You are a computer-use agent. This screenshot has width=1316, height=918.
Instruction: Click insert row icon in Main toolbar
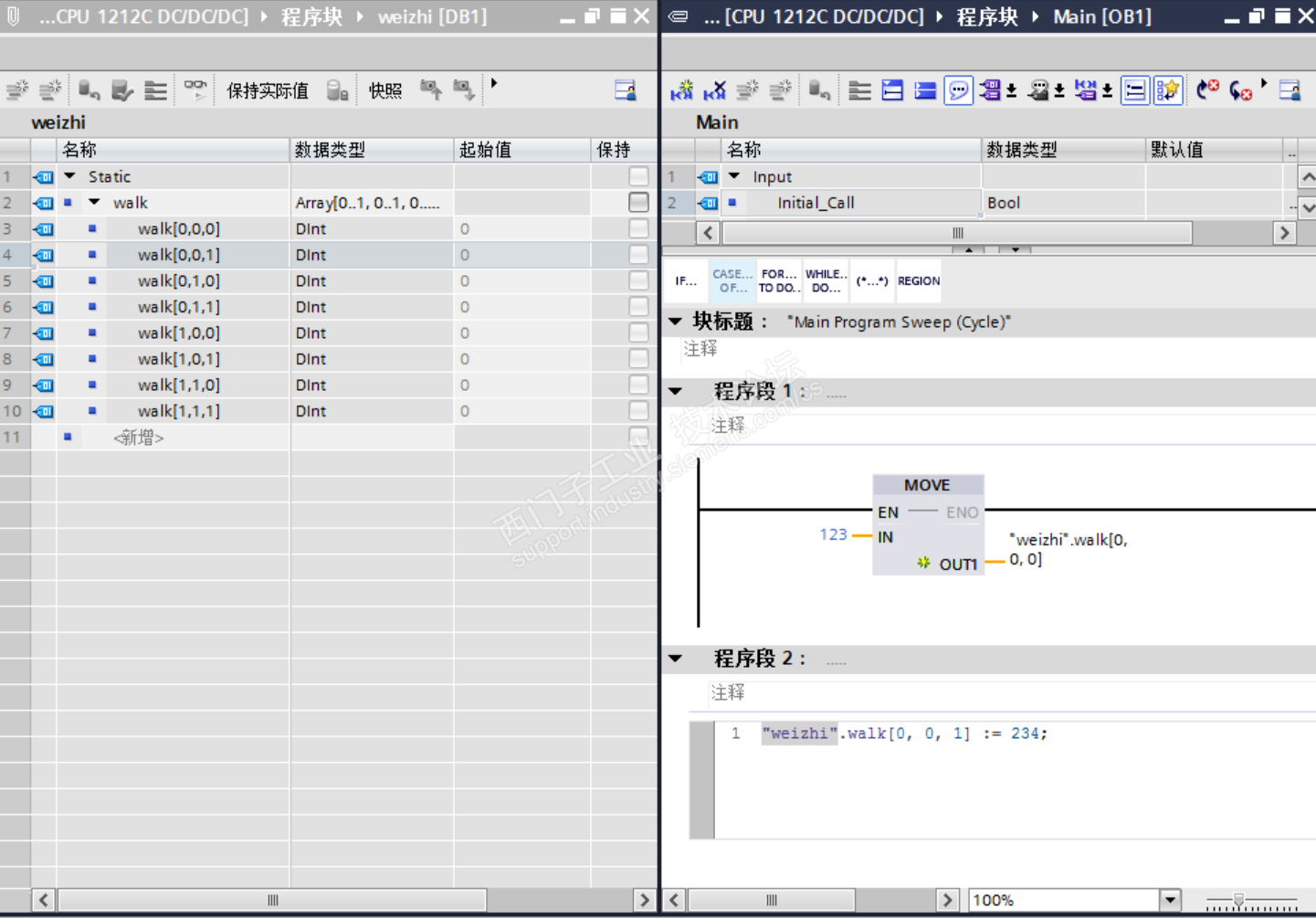click(x=748, y=90)
